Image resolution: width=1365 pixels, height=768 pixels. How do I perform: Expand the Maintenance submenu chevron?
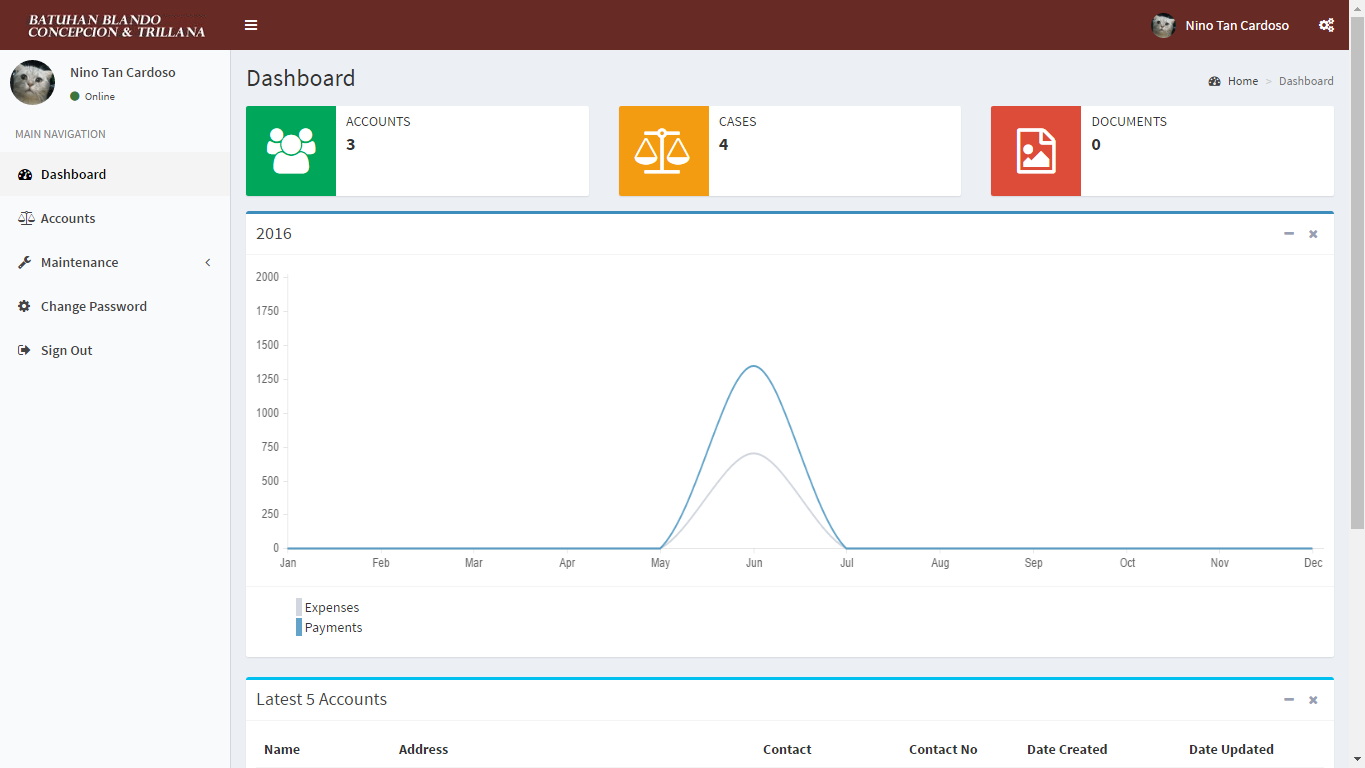point(208,262)
